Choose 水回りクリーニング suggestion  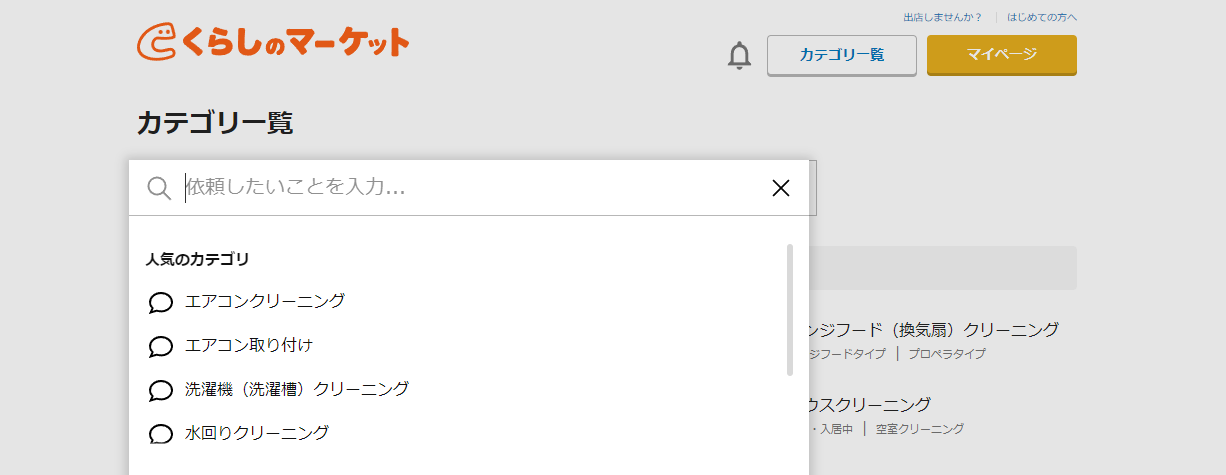tap(257, 433)
